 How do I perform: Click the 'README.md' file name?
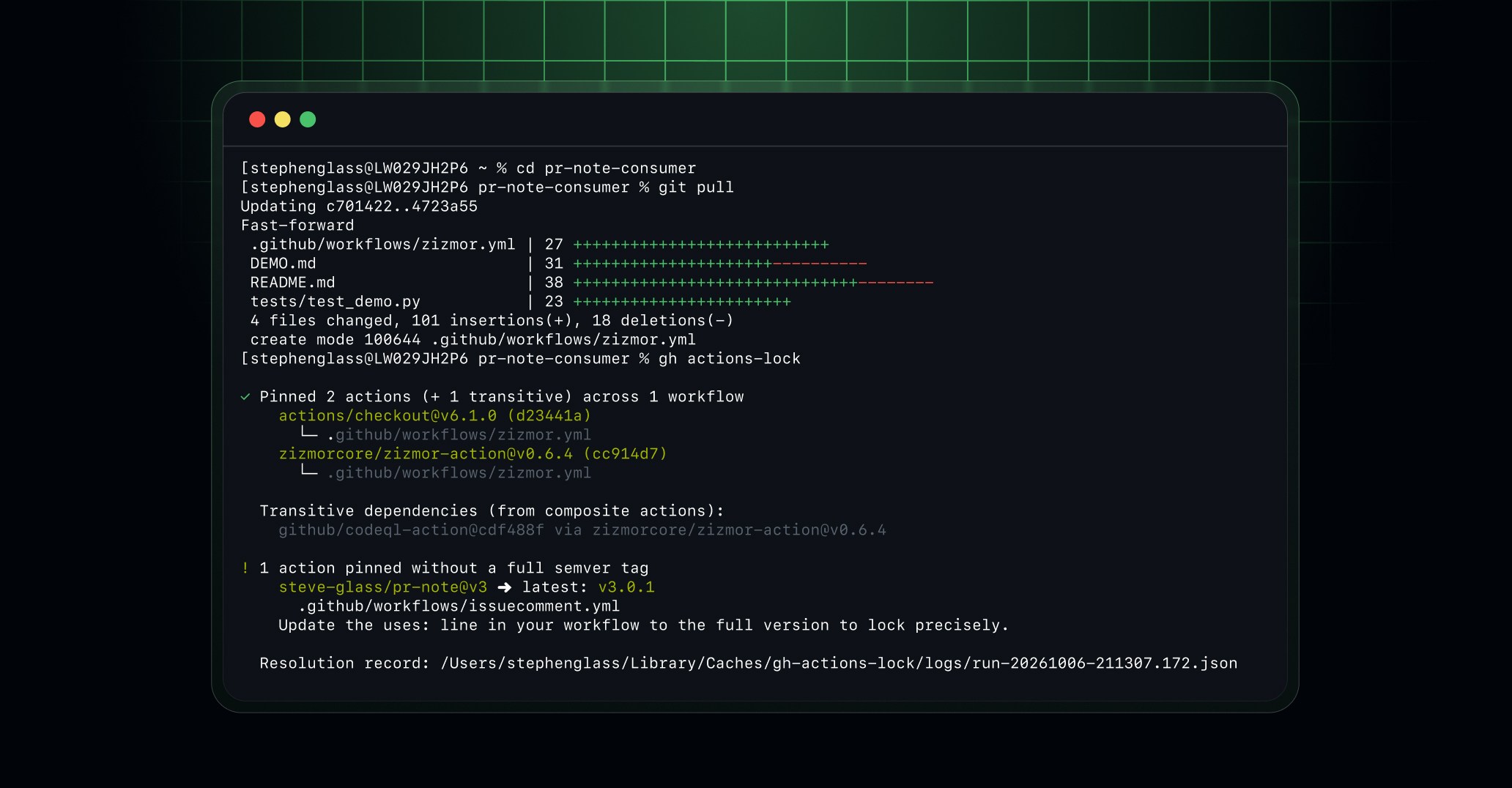click(x=293, y=283)
